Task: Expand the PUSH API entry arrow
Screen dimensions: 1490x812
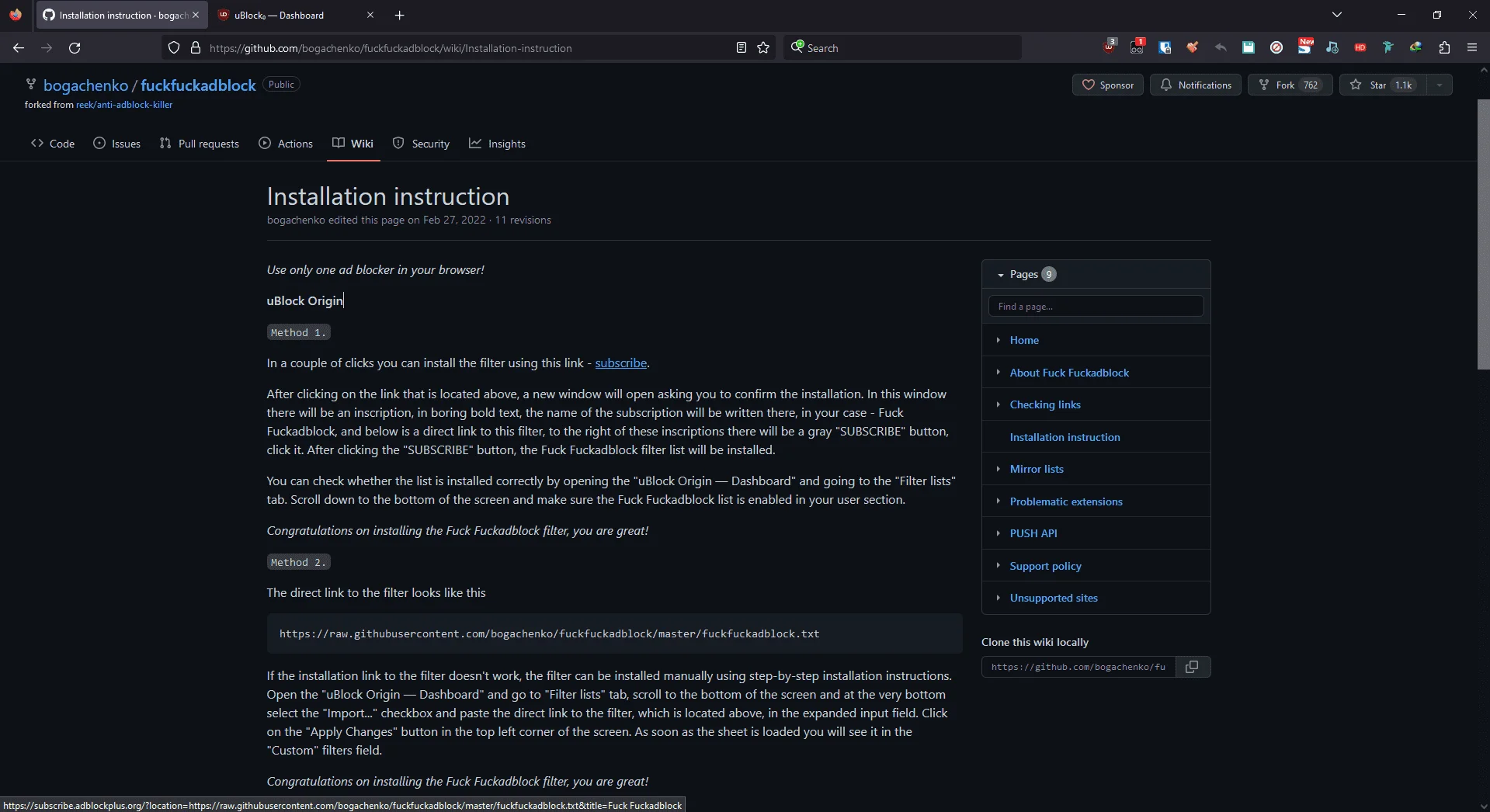Action: tap(998, 533)
